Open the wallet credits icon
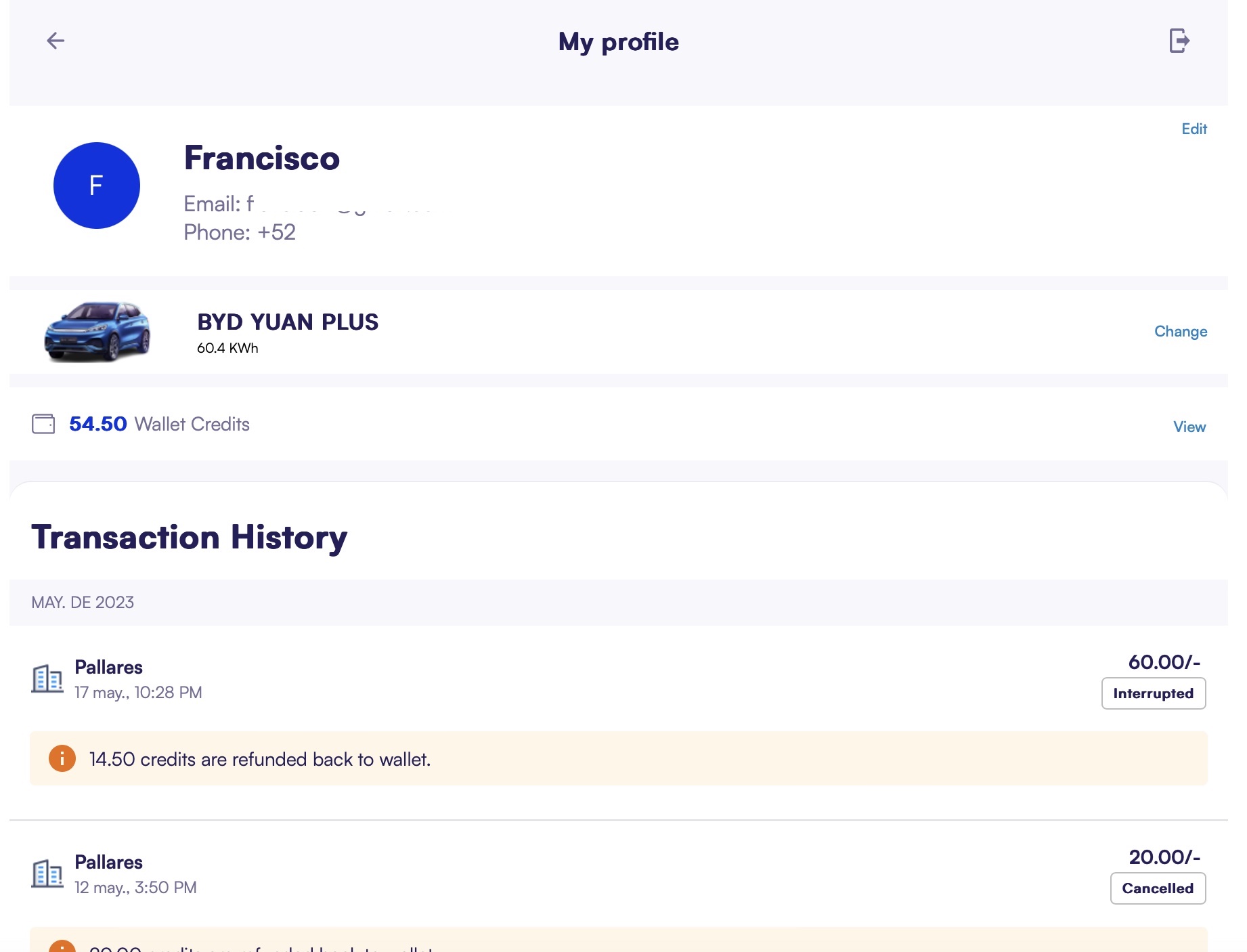Screen dimensions: 1247x952 click(x=43, y=424)
